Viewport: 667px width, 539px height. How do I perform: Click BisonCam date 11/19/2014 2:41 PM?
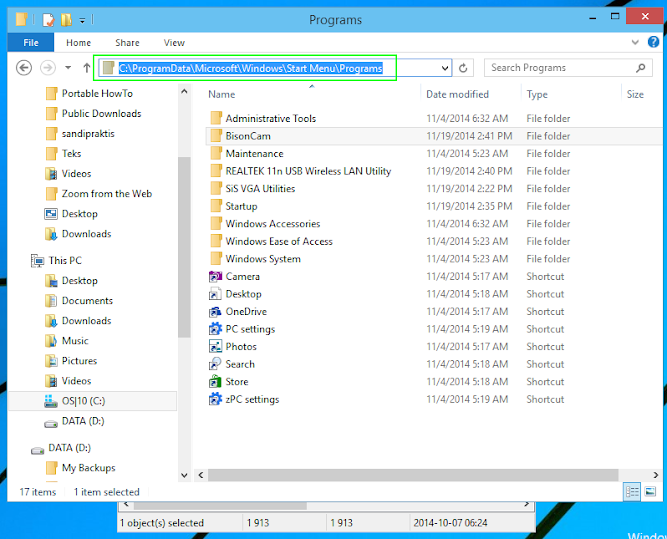(469, 136)
